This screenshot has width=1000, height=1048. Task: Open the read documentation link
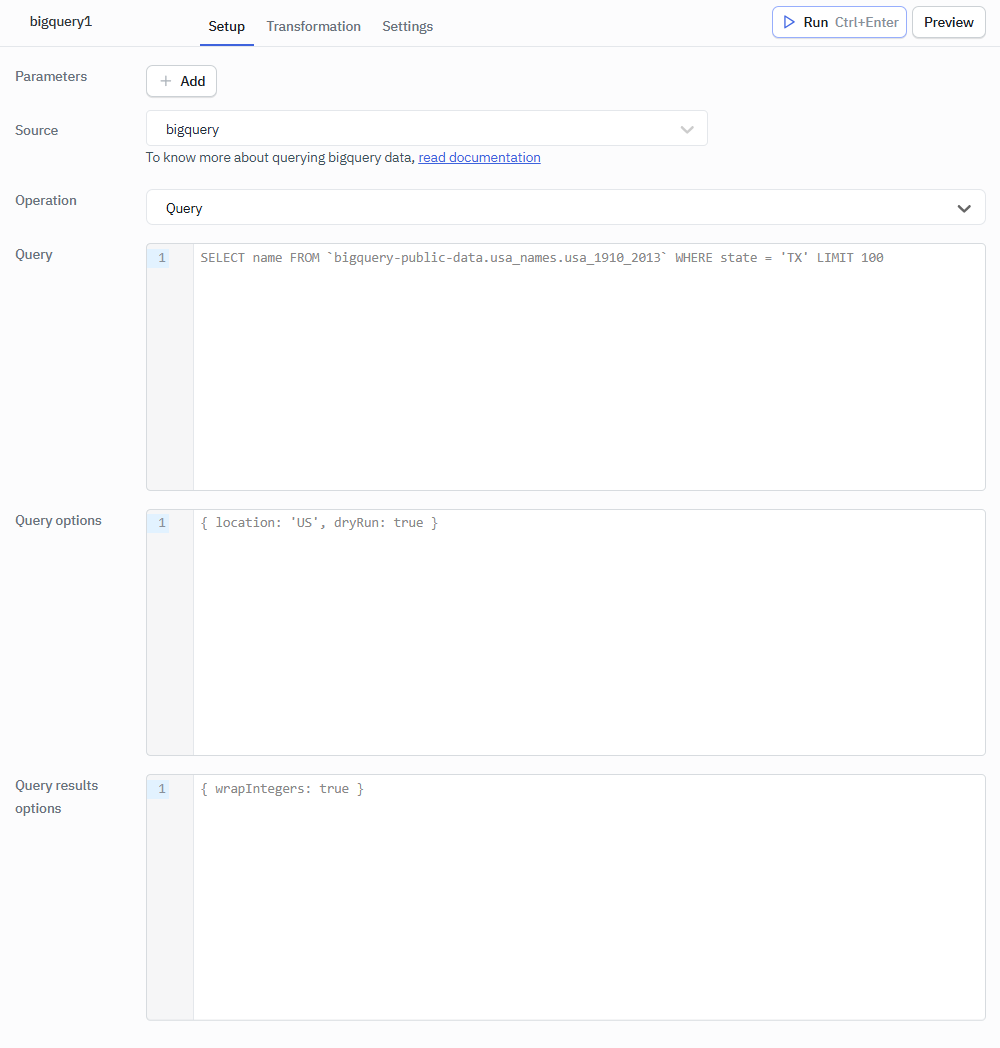pos(479,157)
